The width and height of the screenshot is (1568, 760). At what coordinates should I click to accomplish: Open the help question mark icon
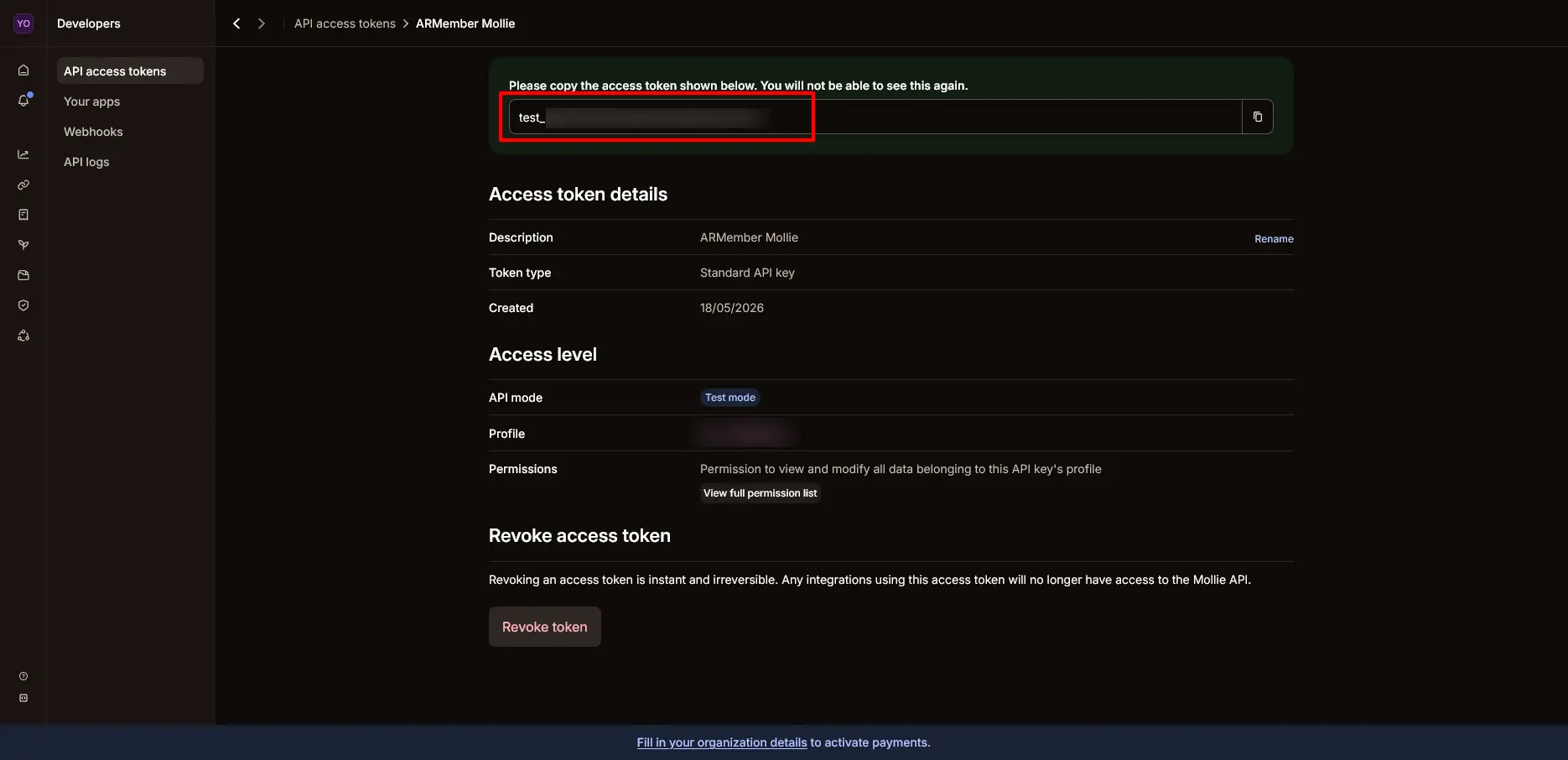pos(23,676)
